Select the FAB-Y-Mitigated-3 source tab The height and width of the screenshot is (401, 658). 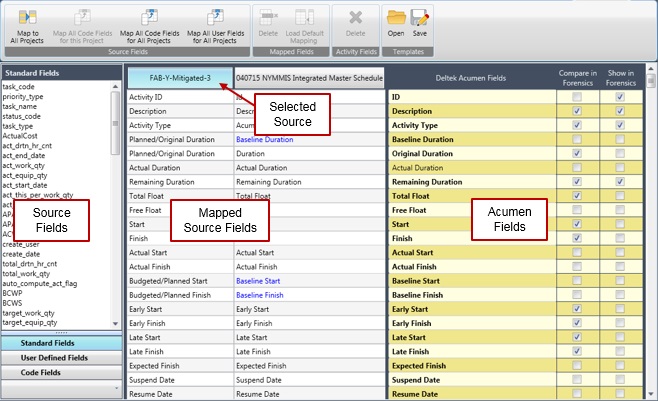(179, 76)
